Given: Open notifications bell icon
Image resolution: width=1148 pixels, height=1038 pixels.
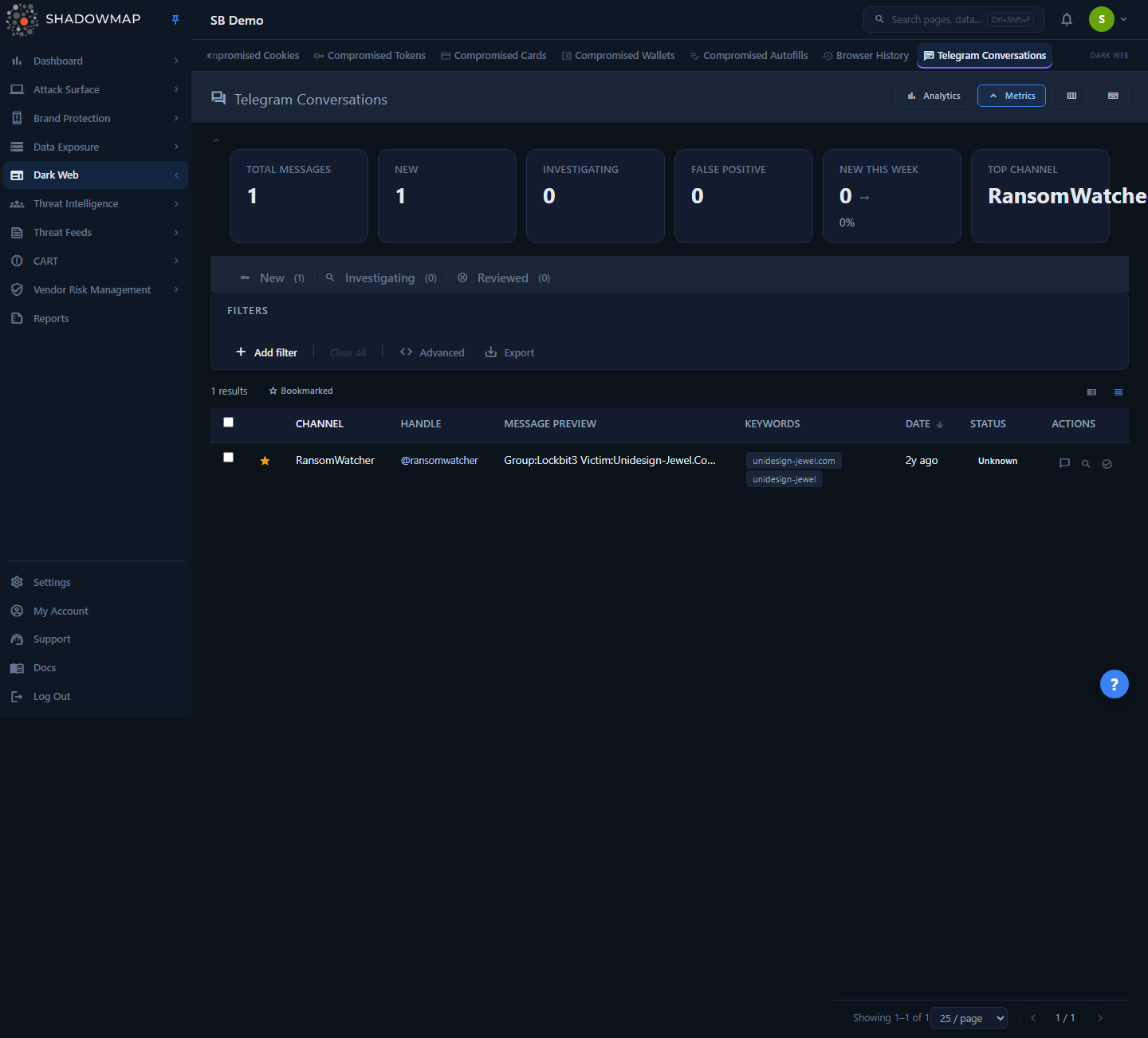Looking at the screenshot, I should pos(1067,19).
